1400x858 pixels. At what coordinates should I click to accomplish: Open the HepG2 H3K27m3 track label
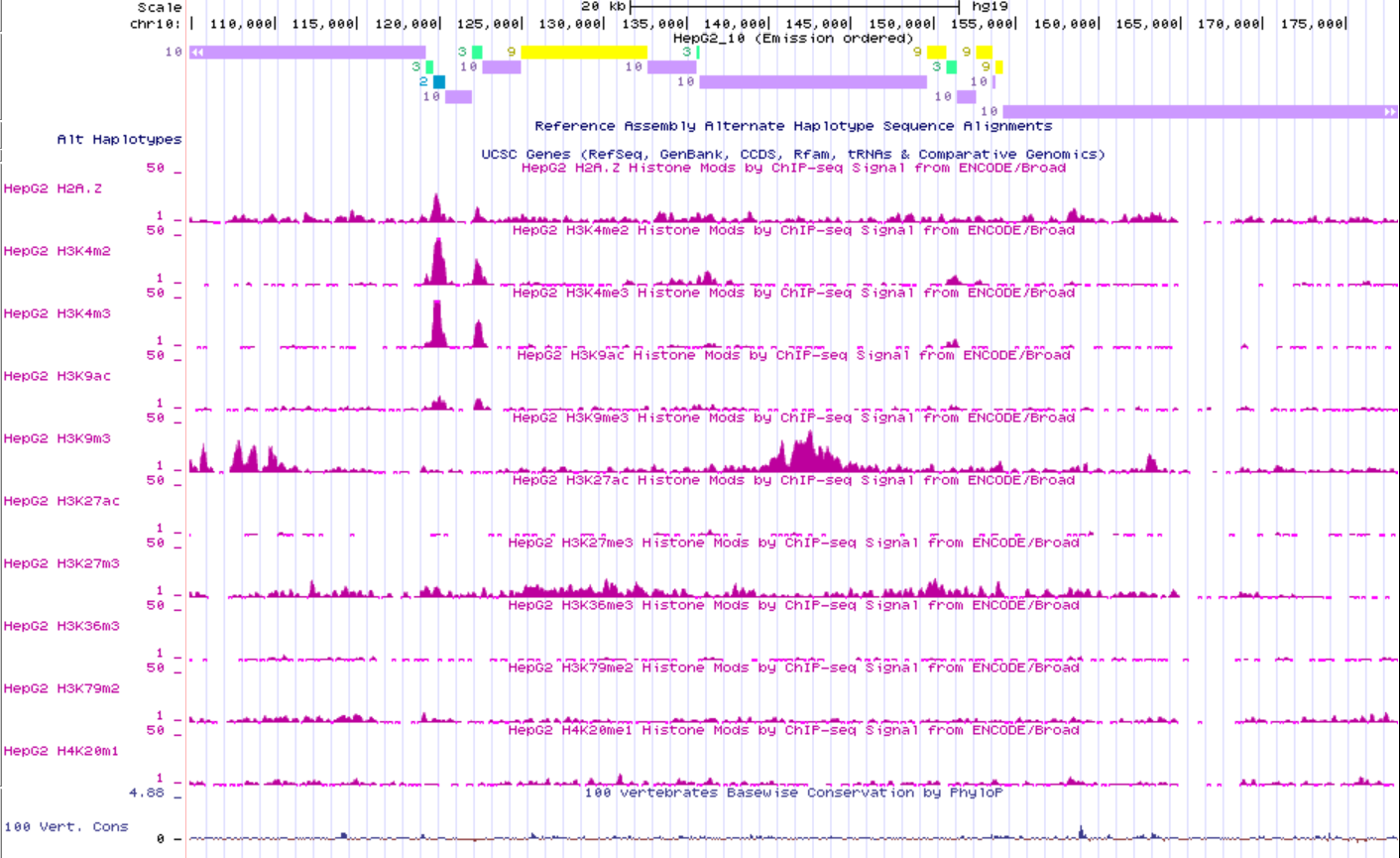61,563
